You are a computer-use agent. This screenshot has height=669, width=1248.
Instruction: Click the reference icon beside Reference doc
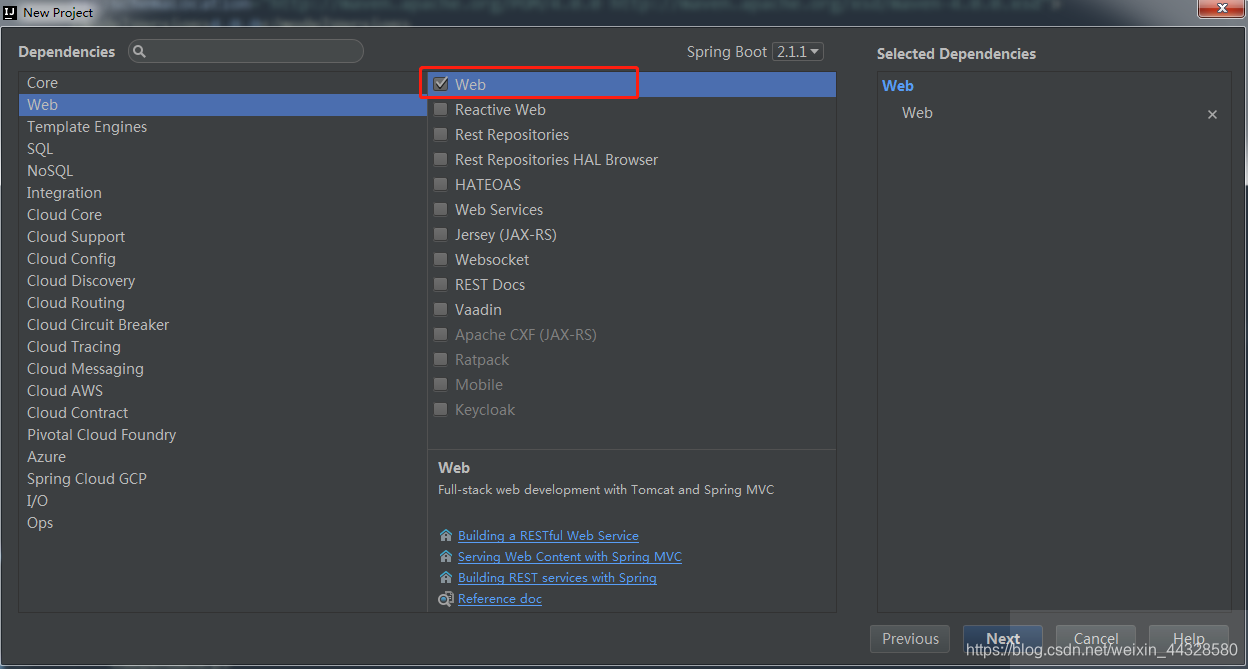(x=446, y=599)
